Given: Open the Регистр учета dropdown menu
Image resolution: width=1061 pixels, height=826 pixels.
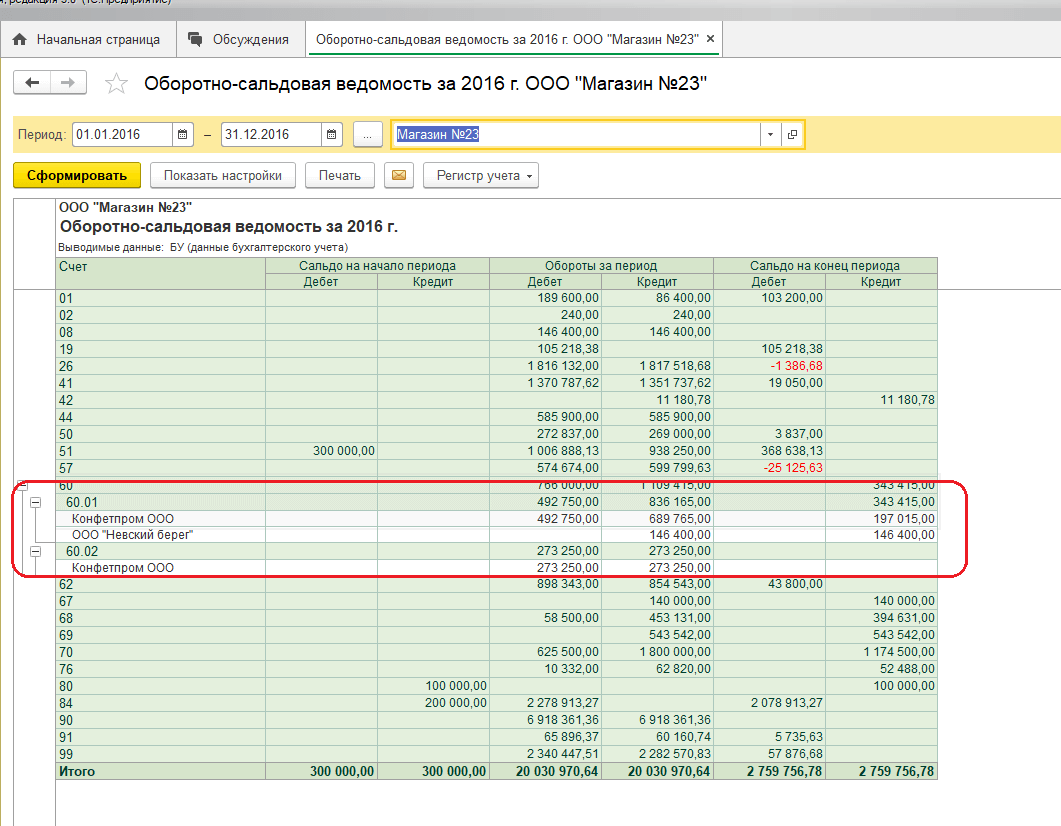Looking at the screenshot, I should click(x=481, y=176).
